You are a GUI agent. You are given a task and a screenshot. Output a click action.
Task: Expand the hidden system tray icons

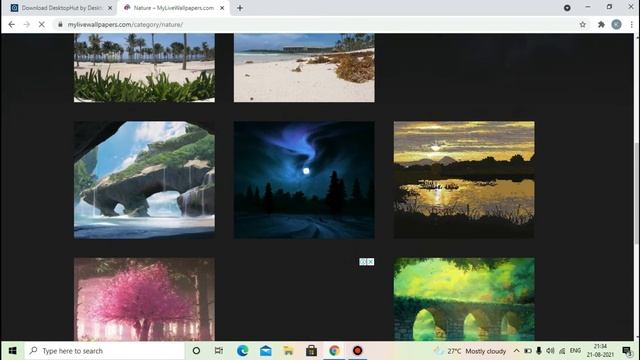pyautogui.click(x=516, y=351)
